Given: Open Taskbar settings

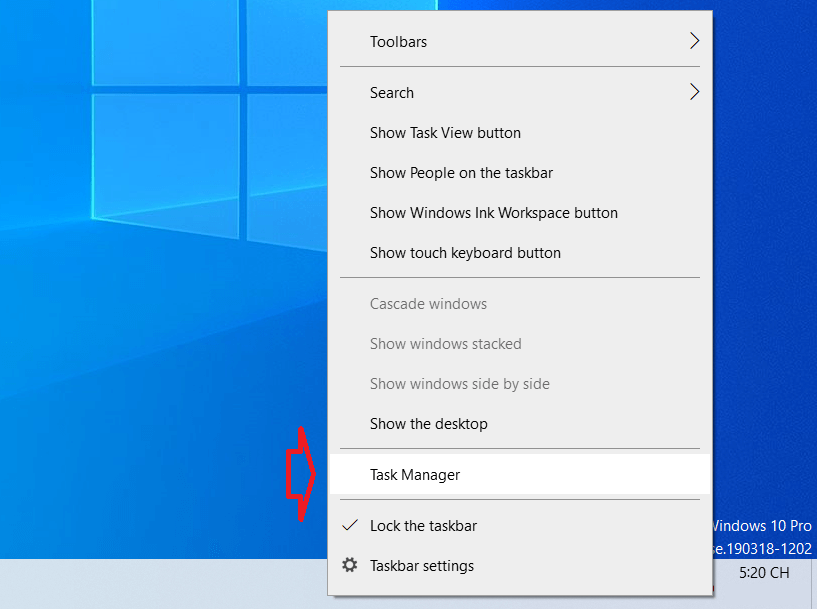Looking at the screenshot, I should click(421, 565).
